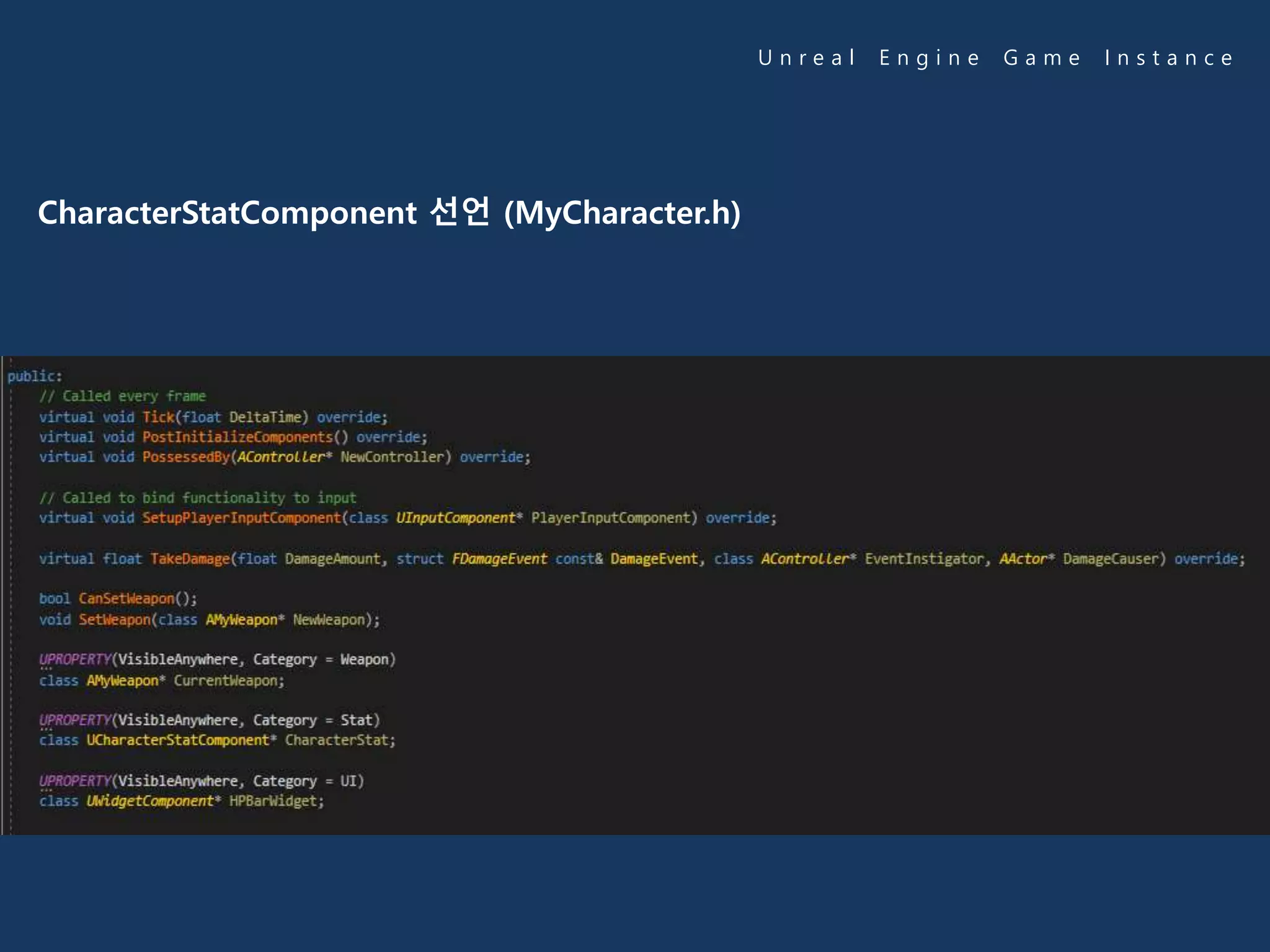Click the HPBarWidget member variable
This screenshot has width=1270, height=952.
point(273,800)
